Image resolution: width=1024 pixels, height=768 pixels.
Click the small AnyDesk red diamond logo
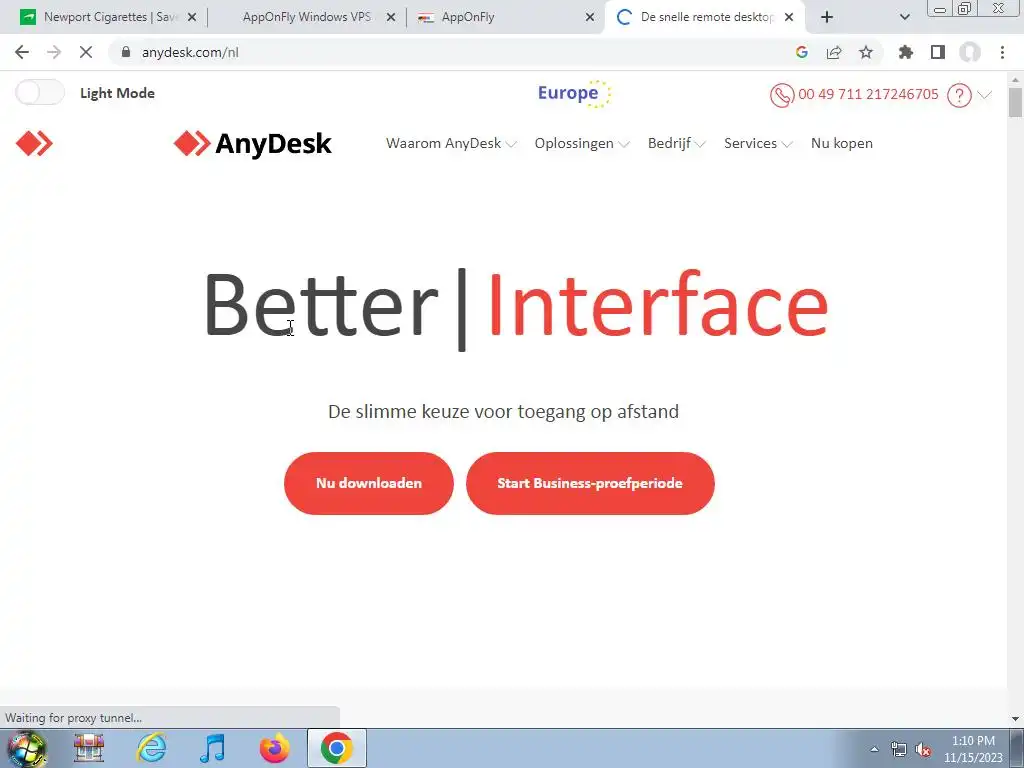[34, 144]
